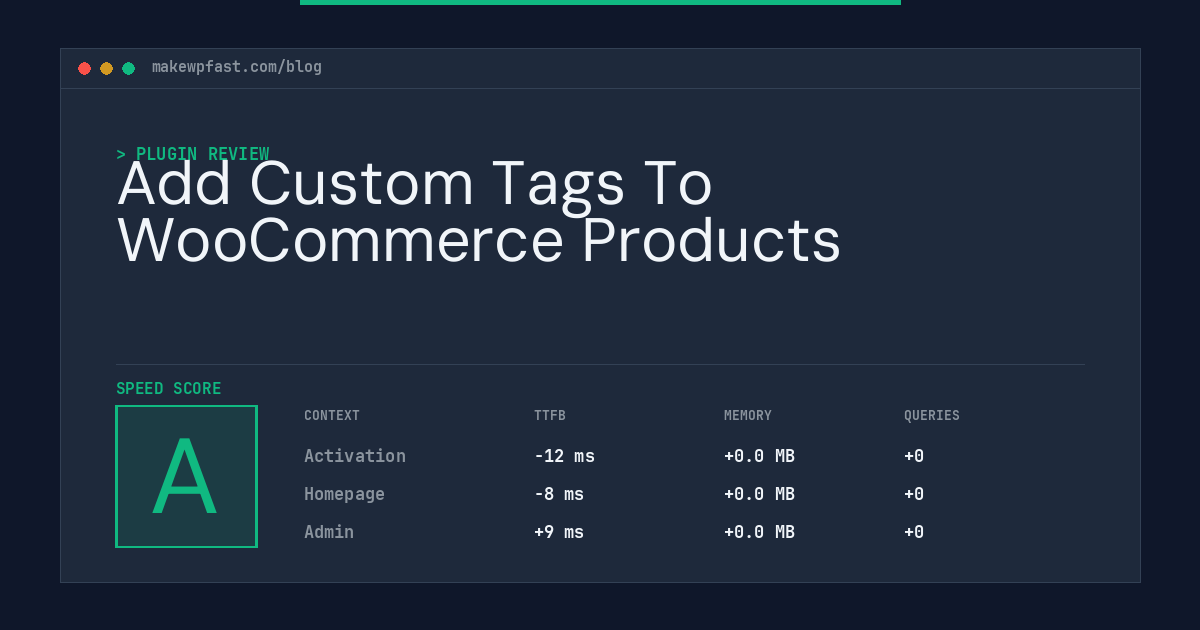
Task: Click the yellow window dot
Action: coord(106,68)
